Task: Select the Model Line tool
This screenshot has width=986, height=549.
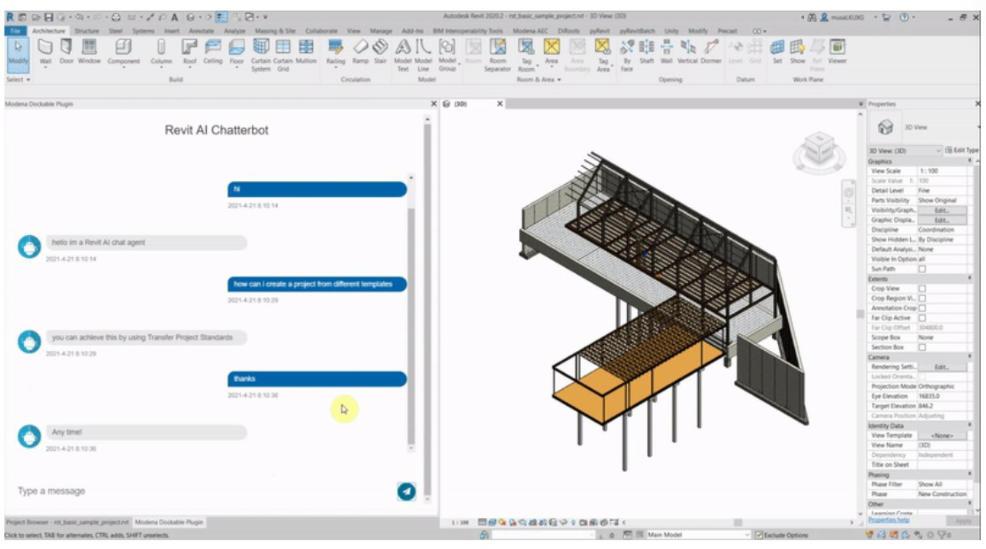Action: coord(423,55)
